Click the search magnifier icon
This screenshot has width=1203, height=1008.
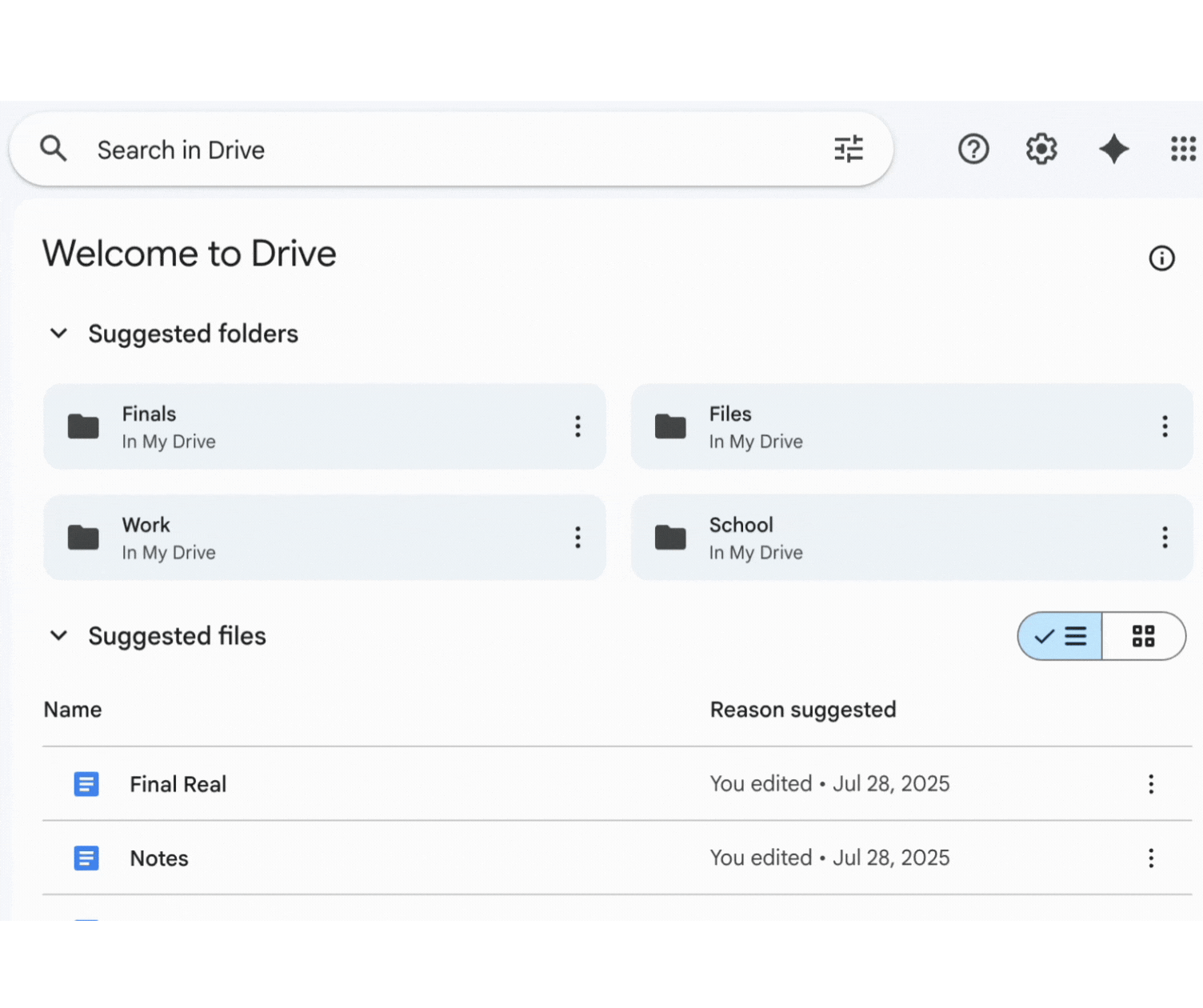pyautogui.click(x=54, y=149)
